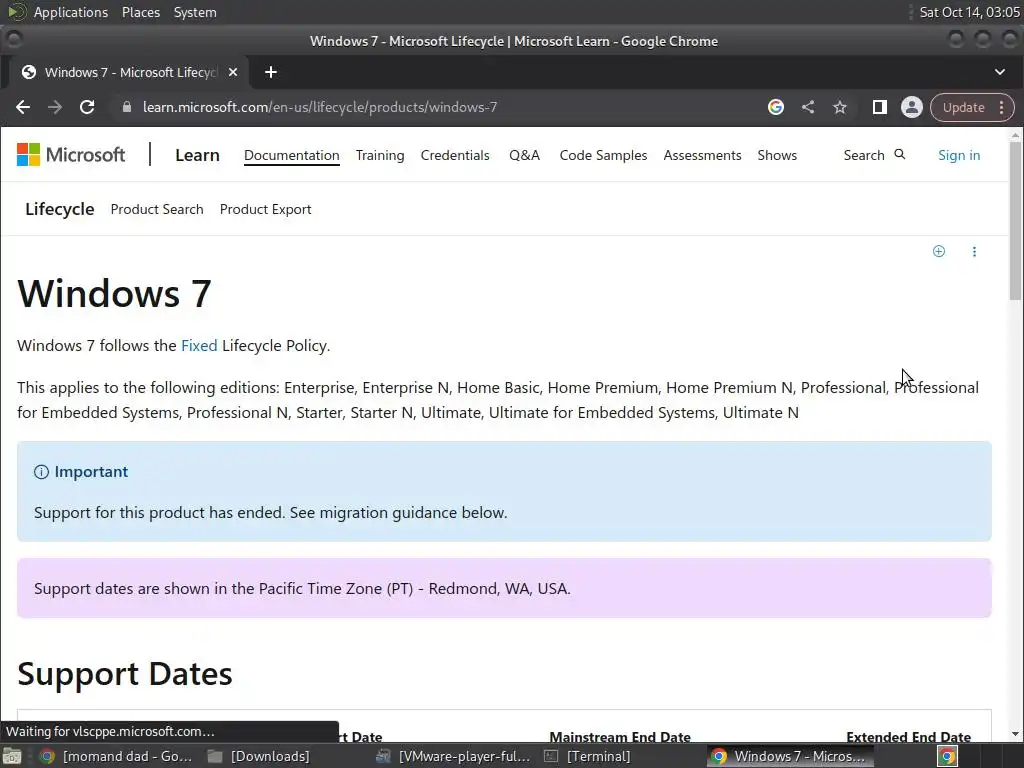Open Chrome's three-dot menu
1024x768 pixels.
pyautogui.click(x=1002, y=108)
